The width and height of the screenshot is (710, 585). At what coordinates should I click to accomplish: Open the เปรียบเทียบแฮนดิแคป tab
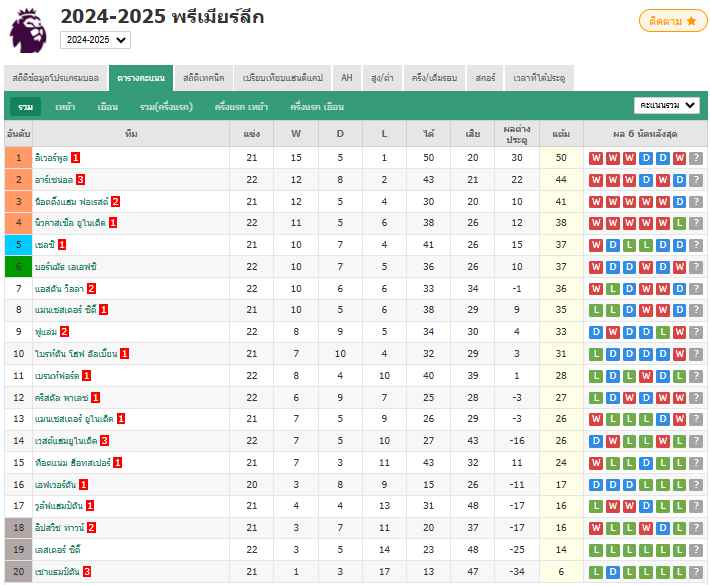click(283, 78)
